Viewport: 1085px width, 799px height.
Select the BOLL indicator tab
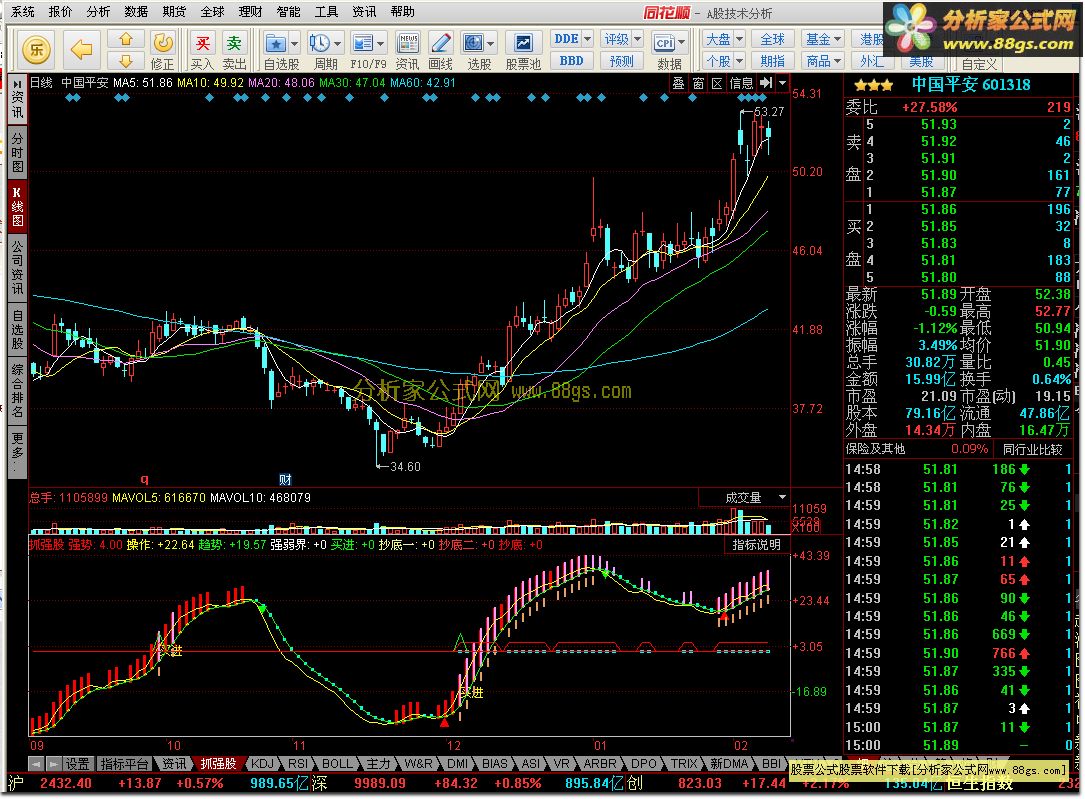337,764
